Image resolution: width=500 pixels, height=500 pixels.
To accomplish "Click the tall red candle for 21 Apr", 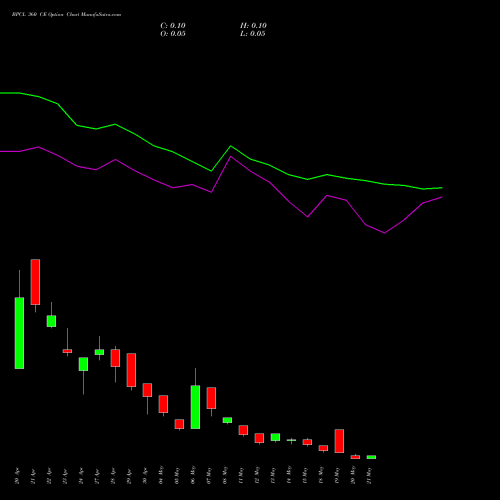I will click(x=35, y=282).
